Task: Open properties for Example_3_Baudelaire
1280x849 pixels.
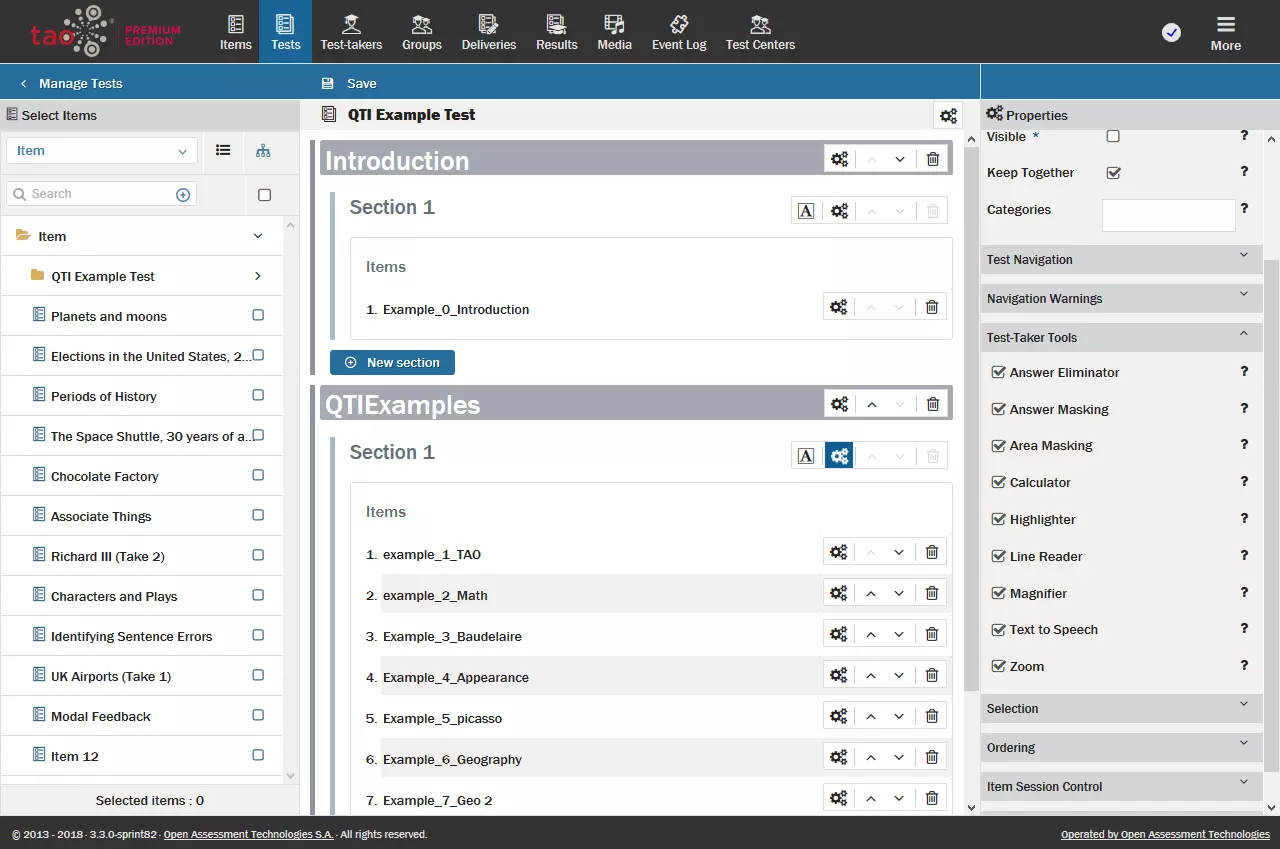Action: coord(839,634)
